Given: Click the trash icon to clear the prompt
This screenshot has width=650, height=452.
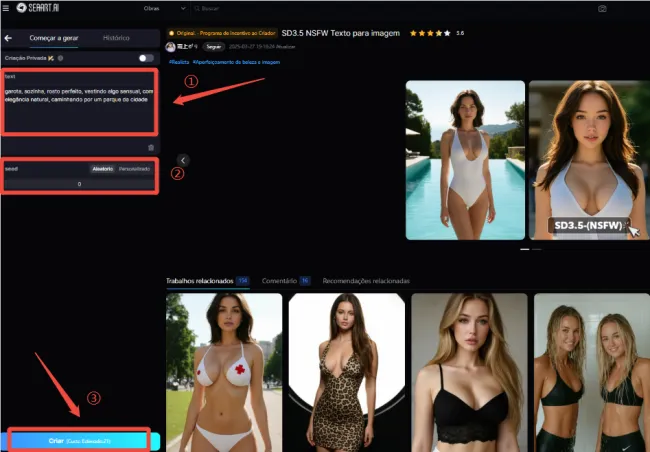Looking at the screenshot, I should 151,147.
